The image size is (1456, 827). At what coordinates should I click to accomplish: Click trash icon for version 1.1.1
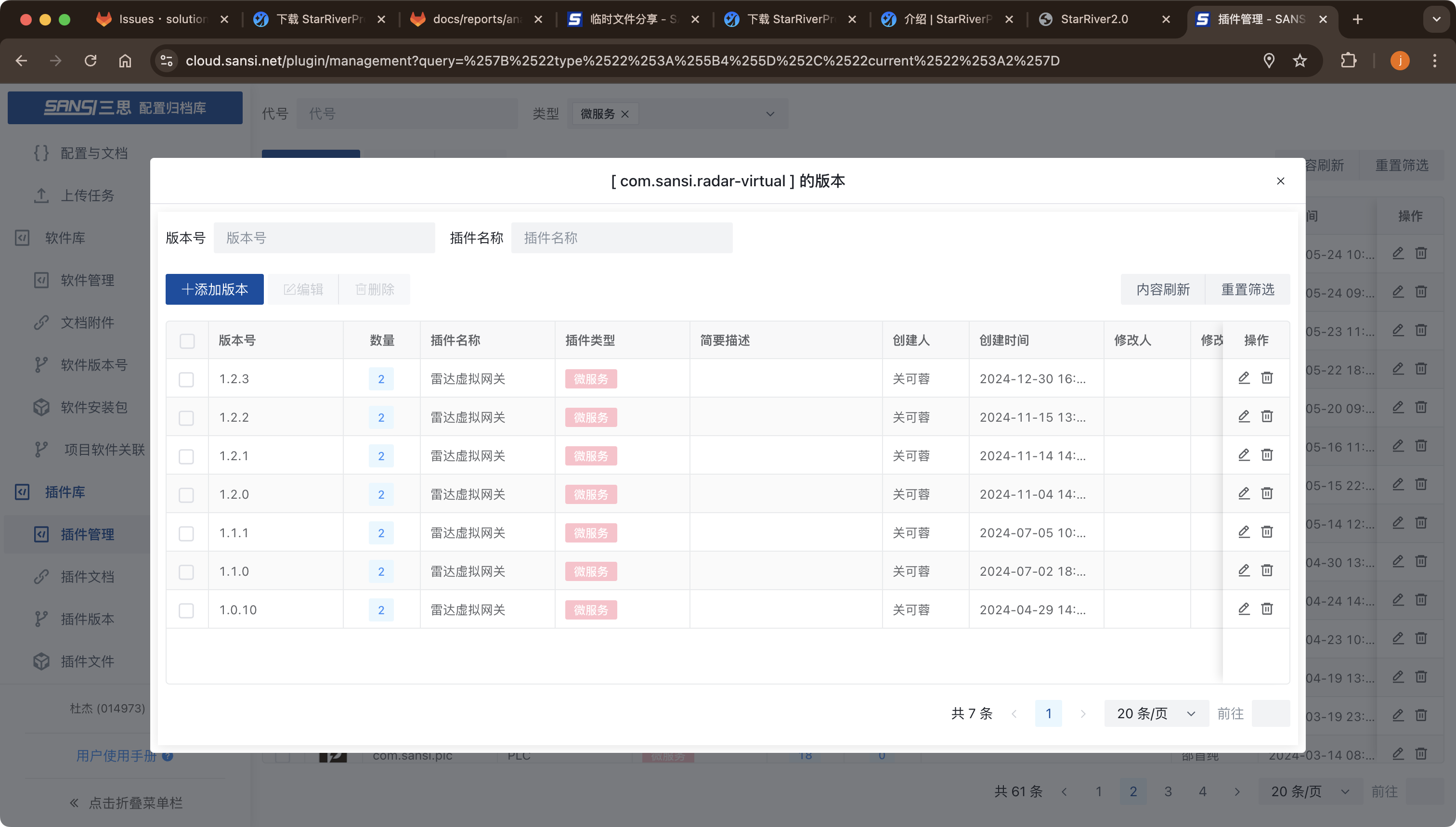1267,532
